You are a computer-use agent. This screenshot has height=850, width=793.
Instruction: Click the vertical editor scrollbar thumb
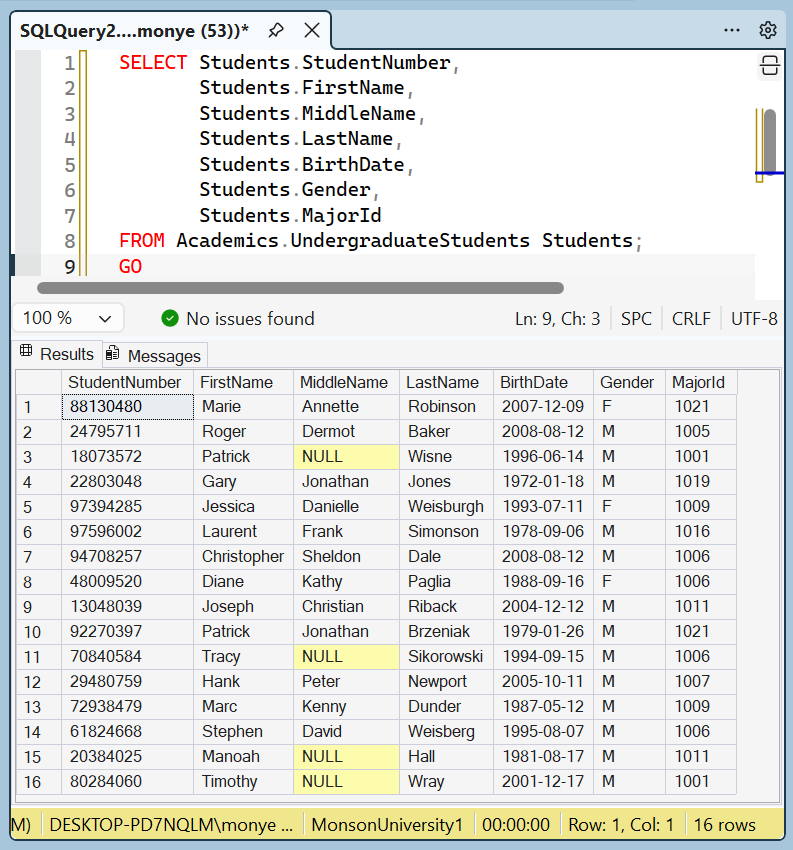[x=770, y=141]
